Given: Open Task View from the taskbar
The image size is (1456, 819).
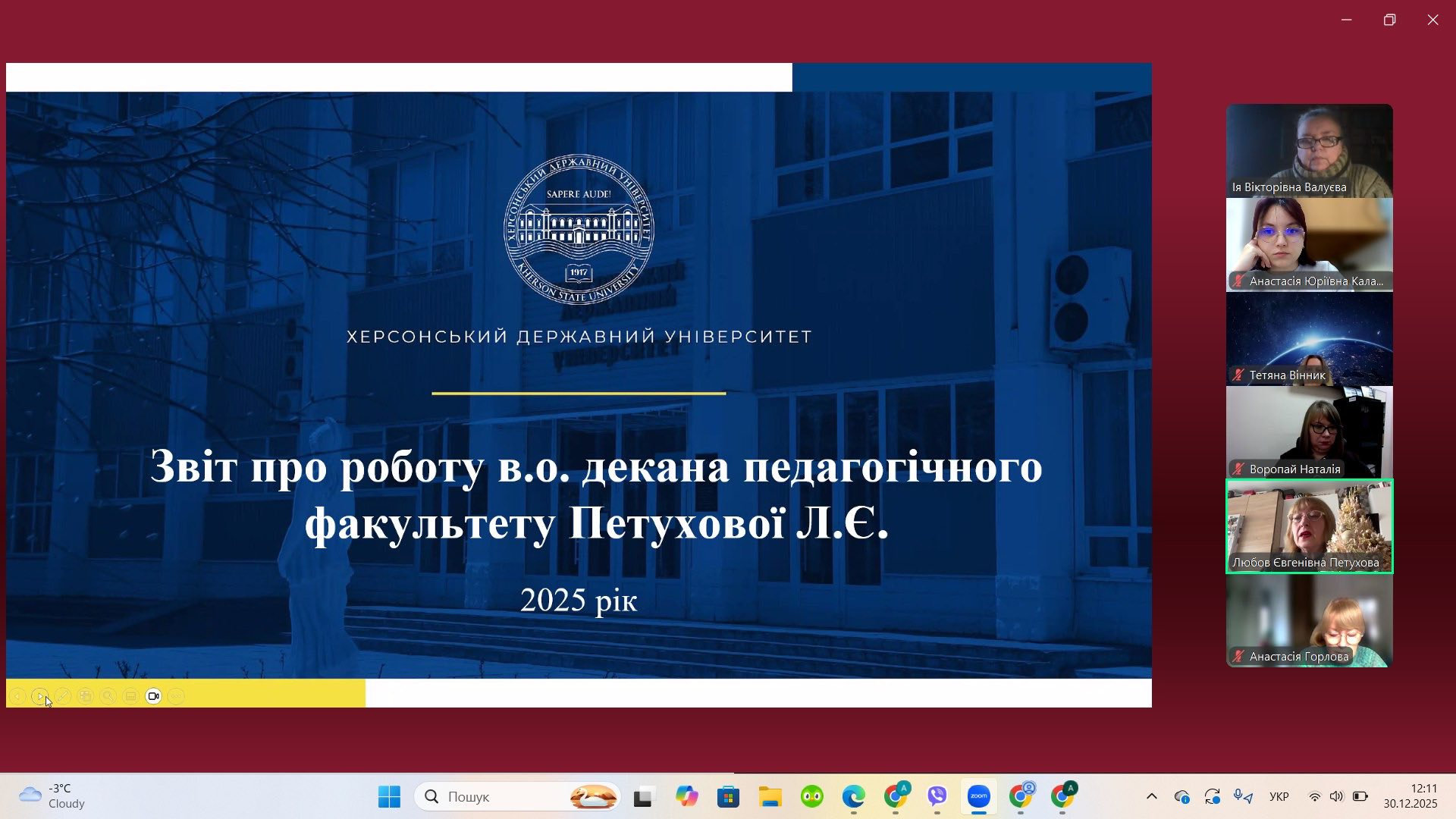Looking at the screenshot, I should coord(643,796).
